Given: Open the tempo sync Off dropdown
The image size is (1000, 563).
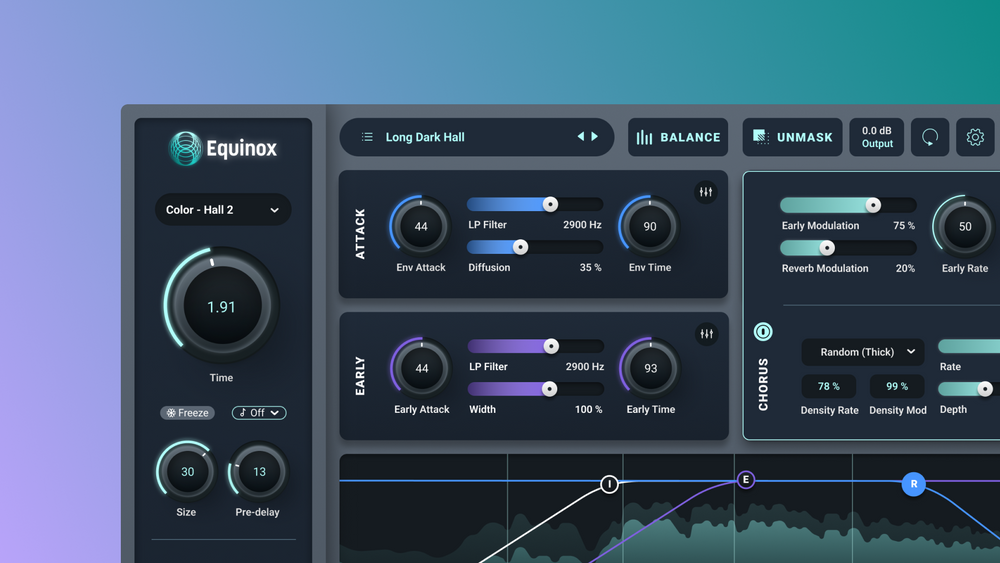Looking at the screenshot, I should 259,413.
